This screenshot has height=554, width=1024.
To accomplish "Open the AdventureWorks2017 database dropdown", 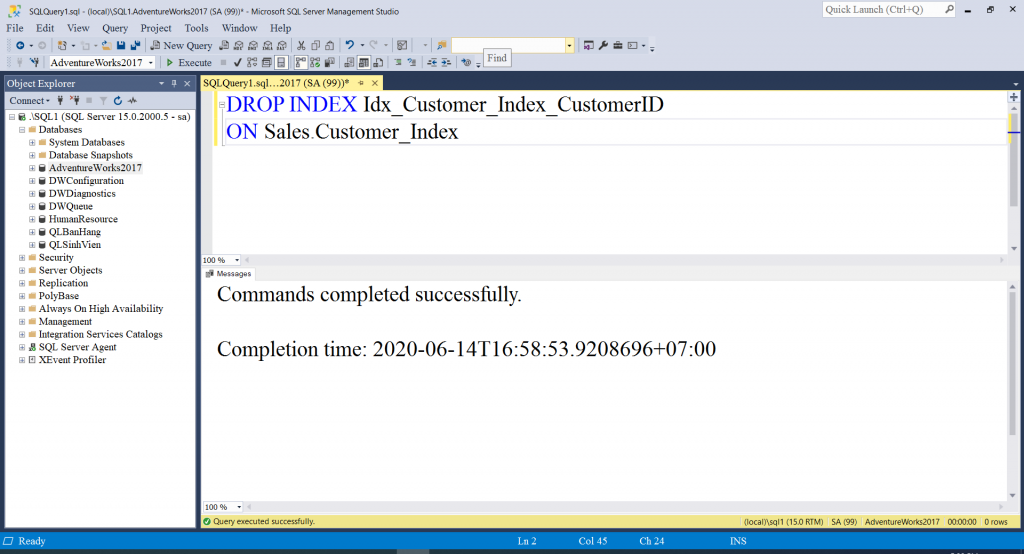I will [150, 62].
